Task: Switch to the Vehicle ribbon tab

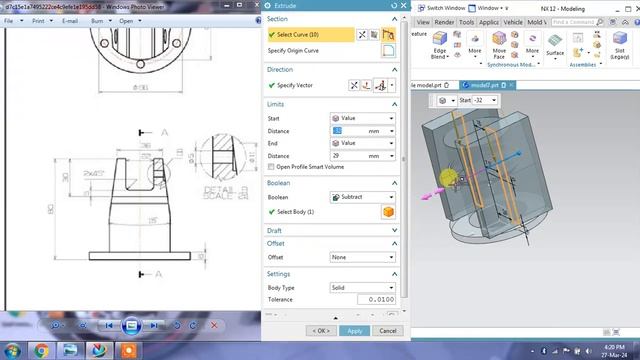Action: pyautogui.click(x=513, y=22)
